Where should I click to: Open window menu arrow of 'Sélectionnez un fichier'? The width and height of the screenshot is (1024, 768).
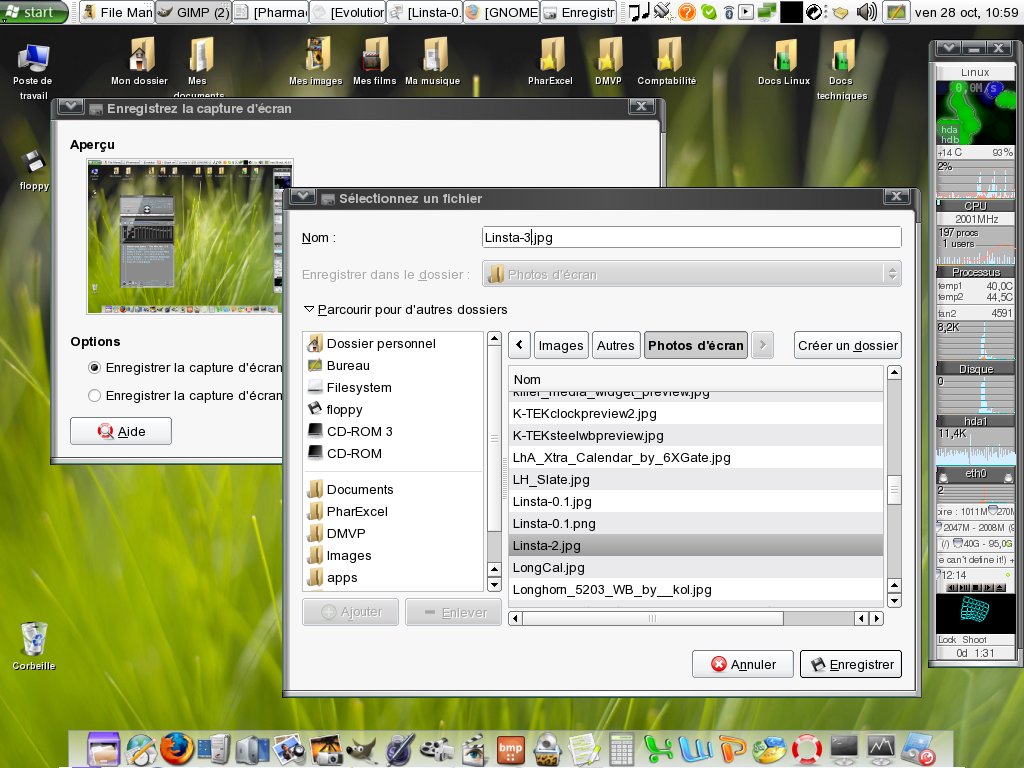pyautogui.click(x=303, y=197)
